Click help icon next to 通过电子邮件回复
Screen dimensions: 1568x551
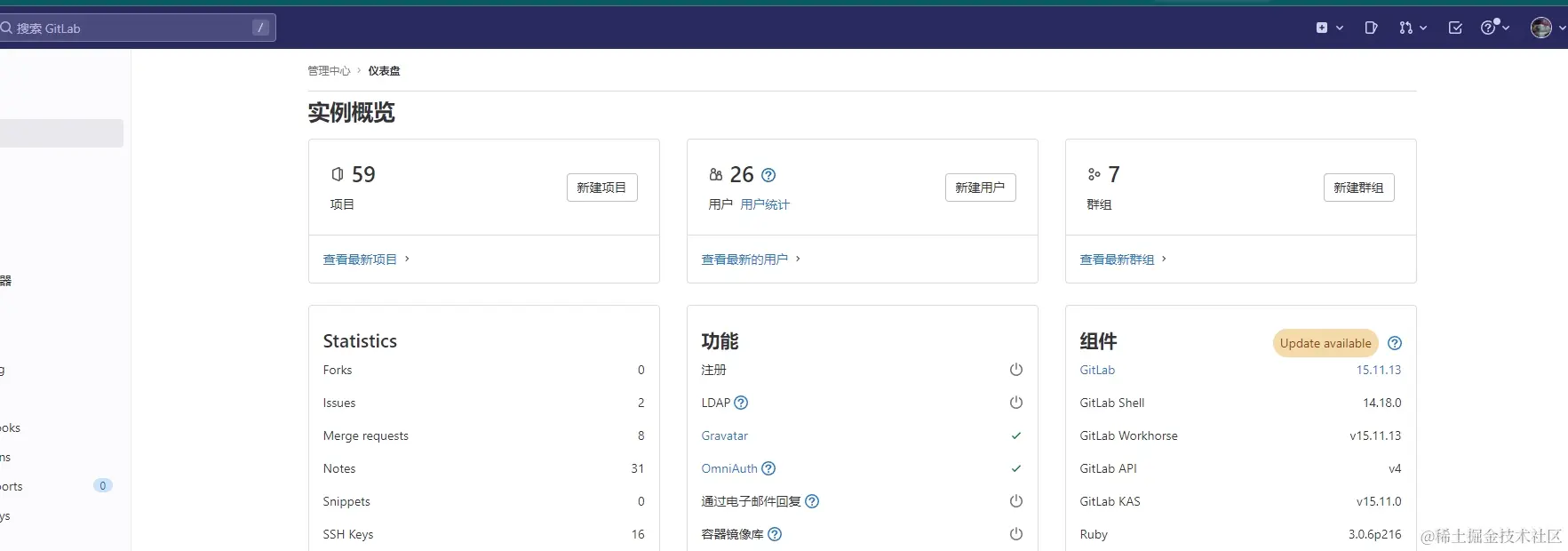tap(812, 501)
